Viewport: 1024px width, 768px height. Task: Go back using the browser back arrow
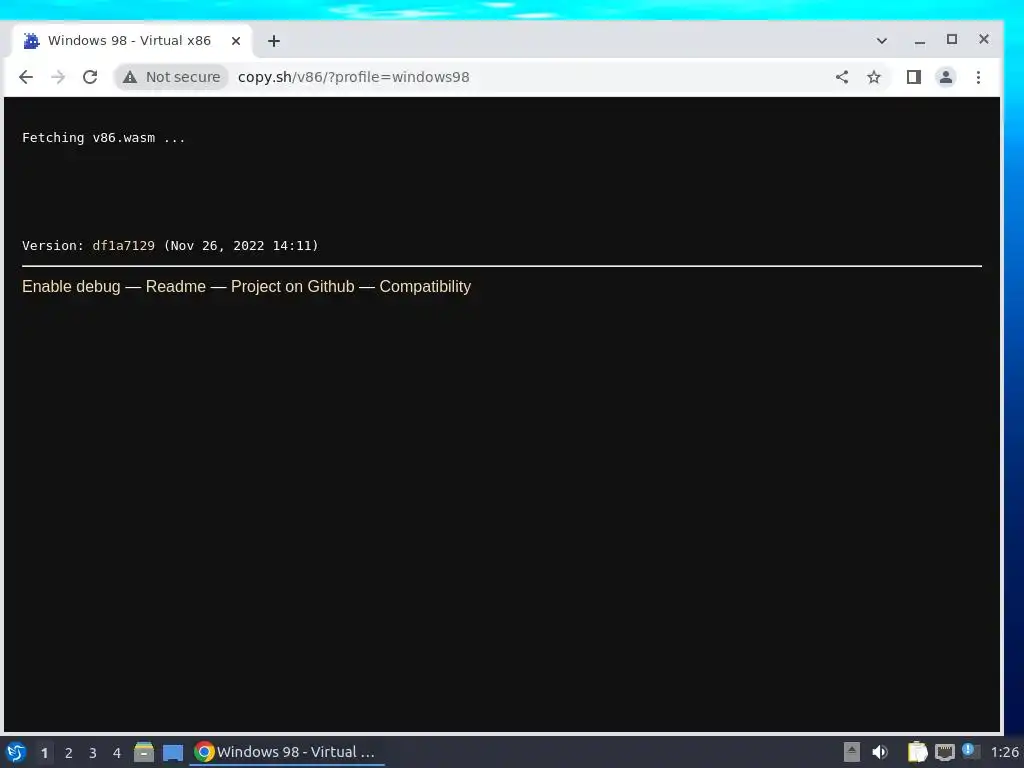(25, 77)
